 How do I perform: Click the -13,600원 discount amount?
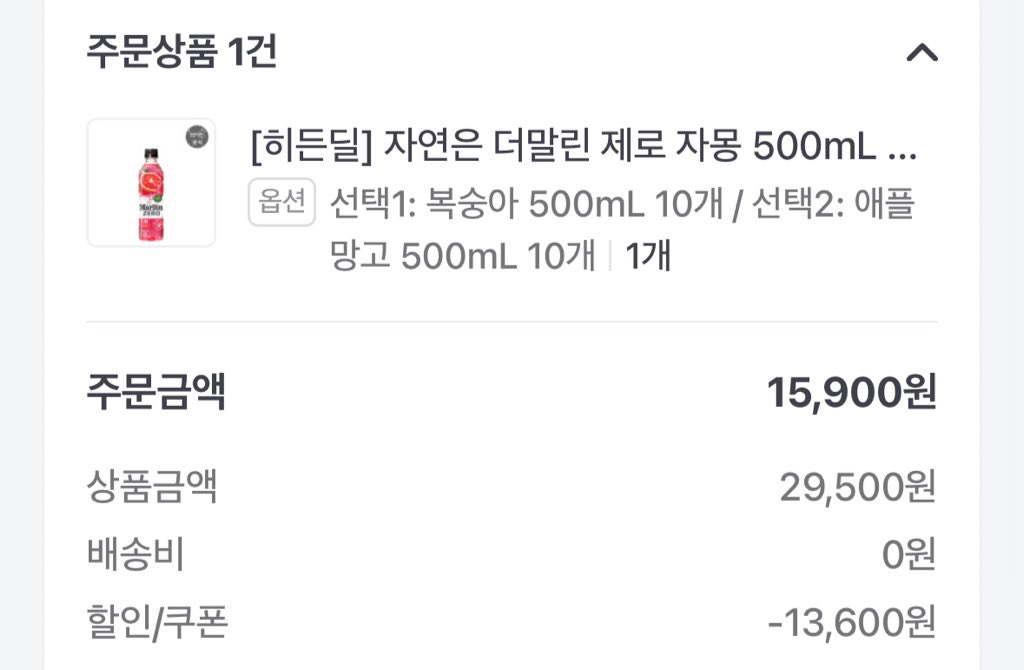coord(851,621)
